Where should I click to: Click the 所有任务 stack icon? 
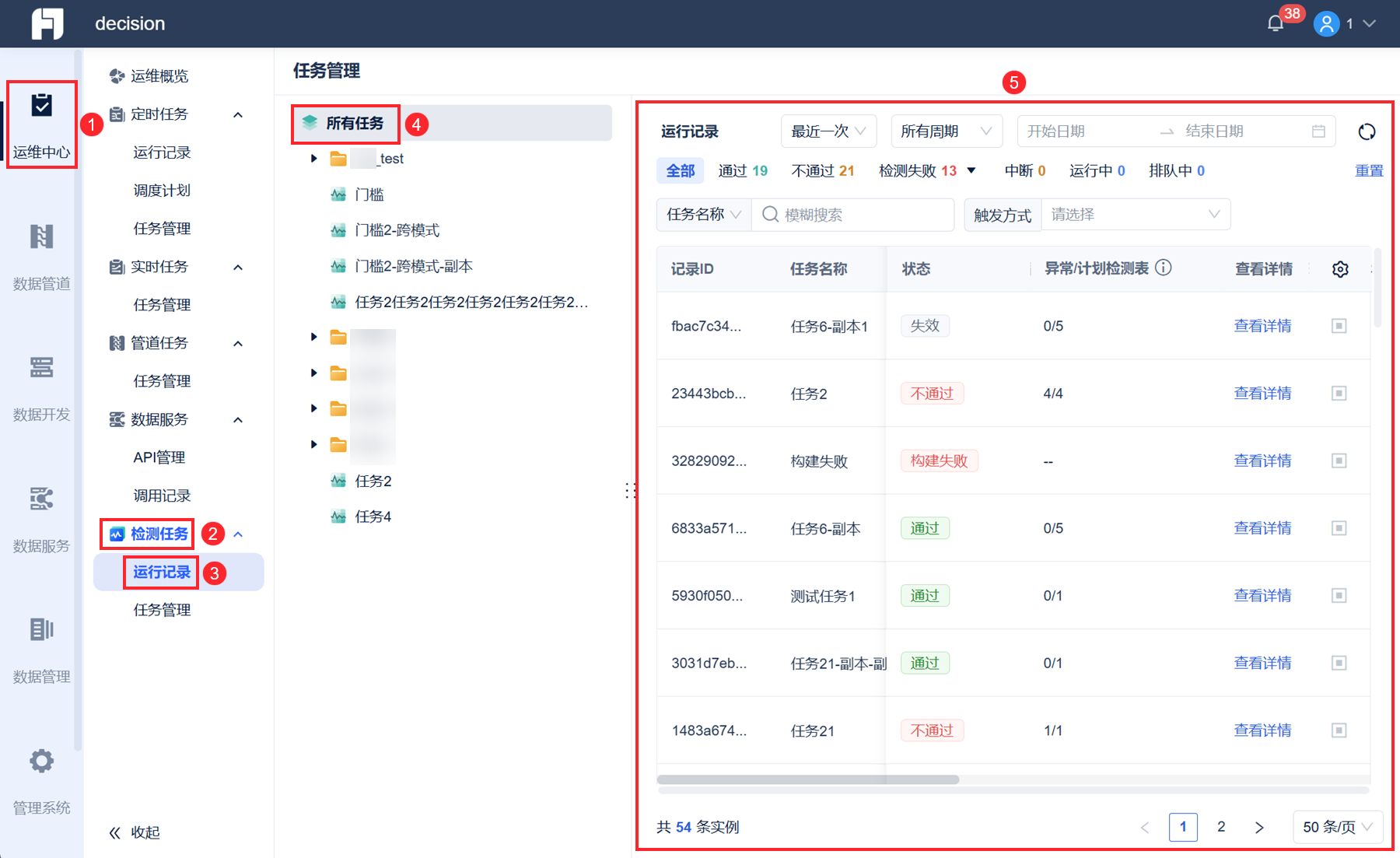[x=310, y=123]
